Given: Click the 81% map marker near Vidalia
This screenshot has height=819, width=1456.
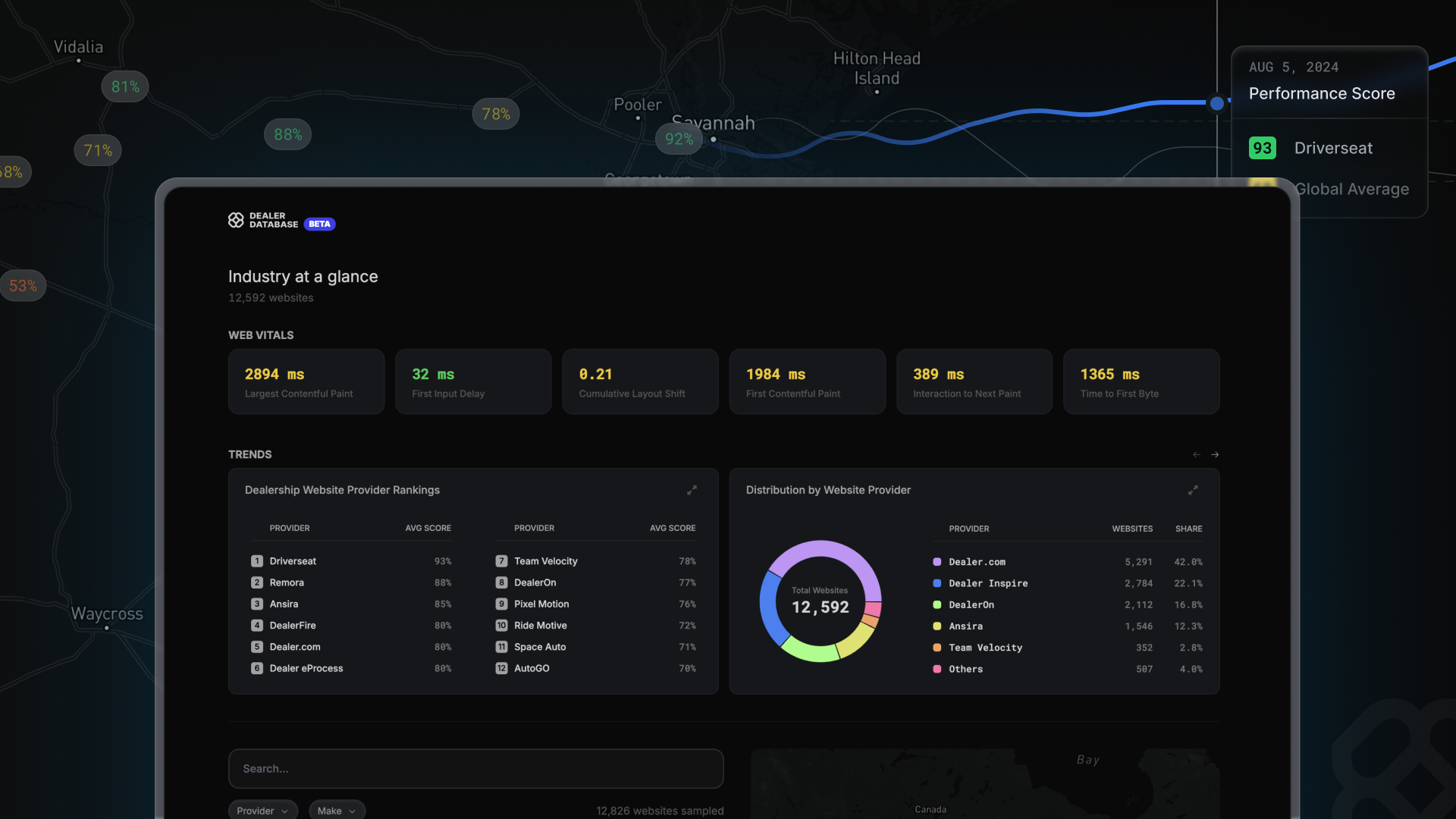Looking at the screenshot, I should click(x=125, y=86).
